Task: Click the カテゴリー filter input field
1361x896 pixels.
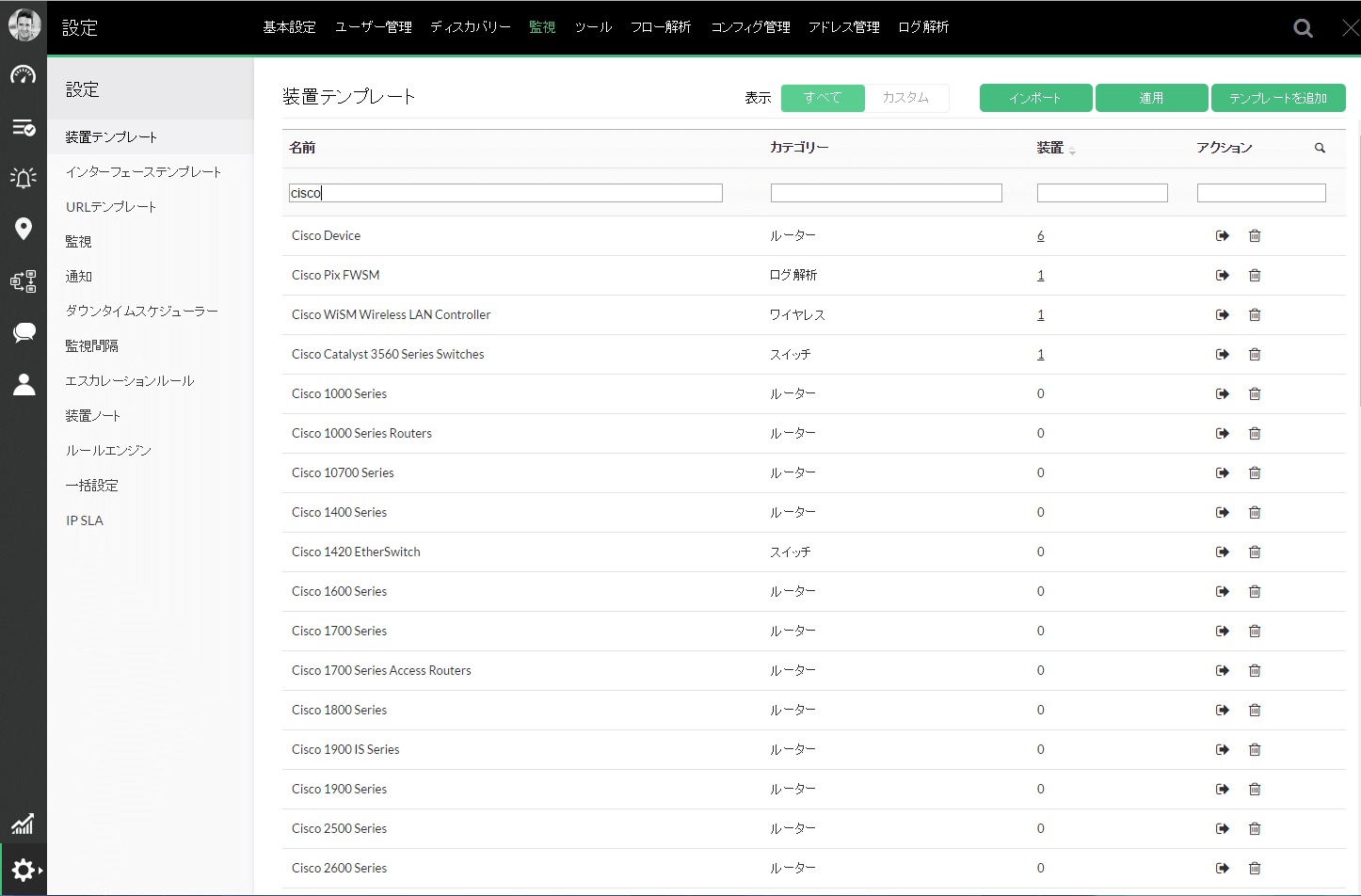Action: [x=886, y=193]
